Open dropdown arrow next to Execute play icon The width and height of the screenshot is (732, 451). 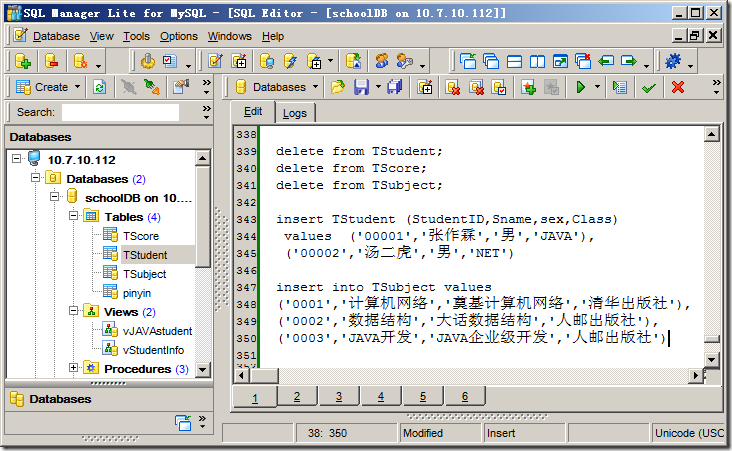pos(597,87)
